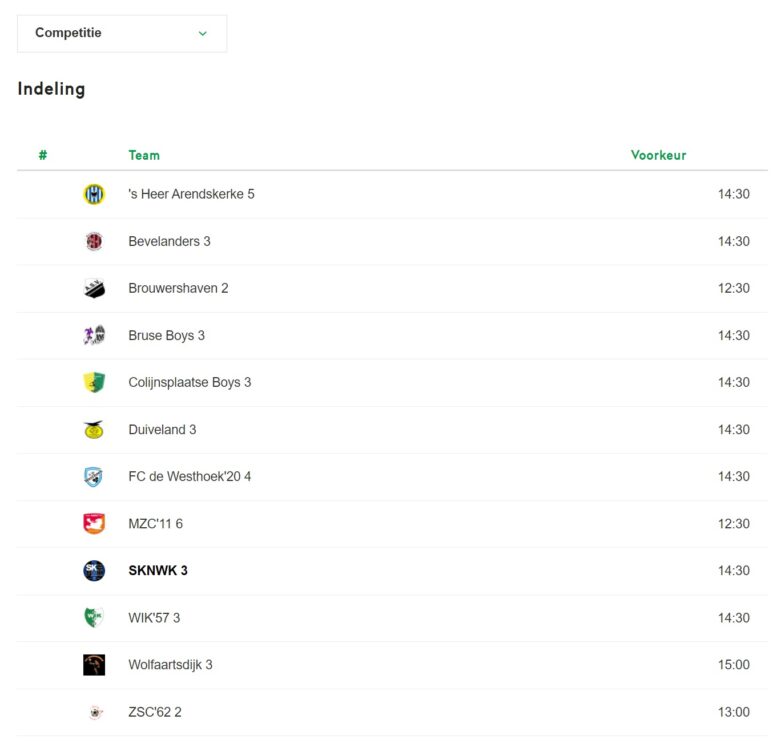
Task: Click the 's Heer Arendskerke club logo
Action: [x=94, y=194]
